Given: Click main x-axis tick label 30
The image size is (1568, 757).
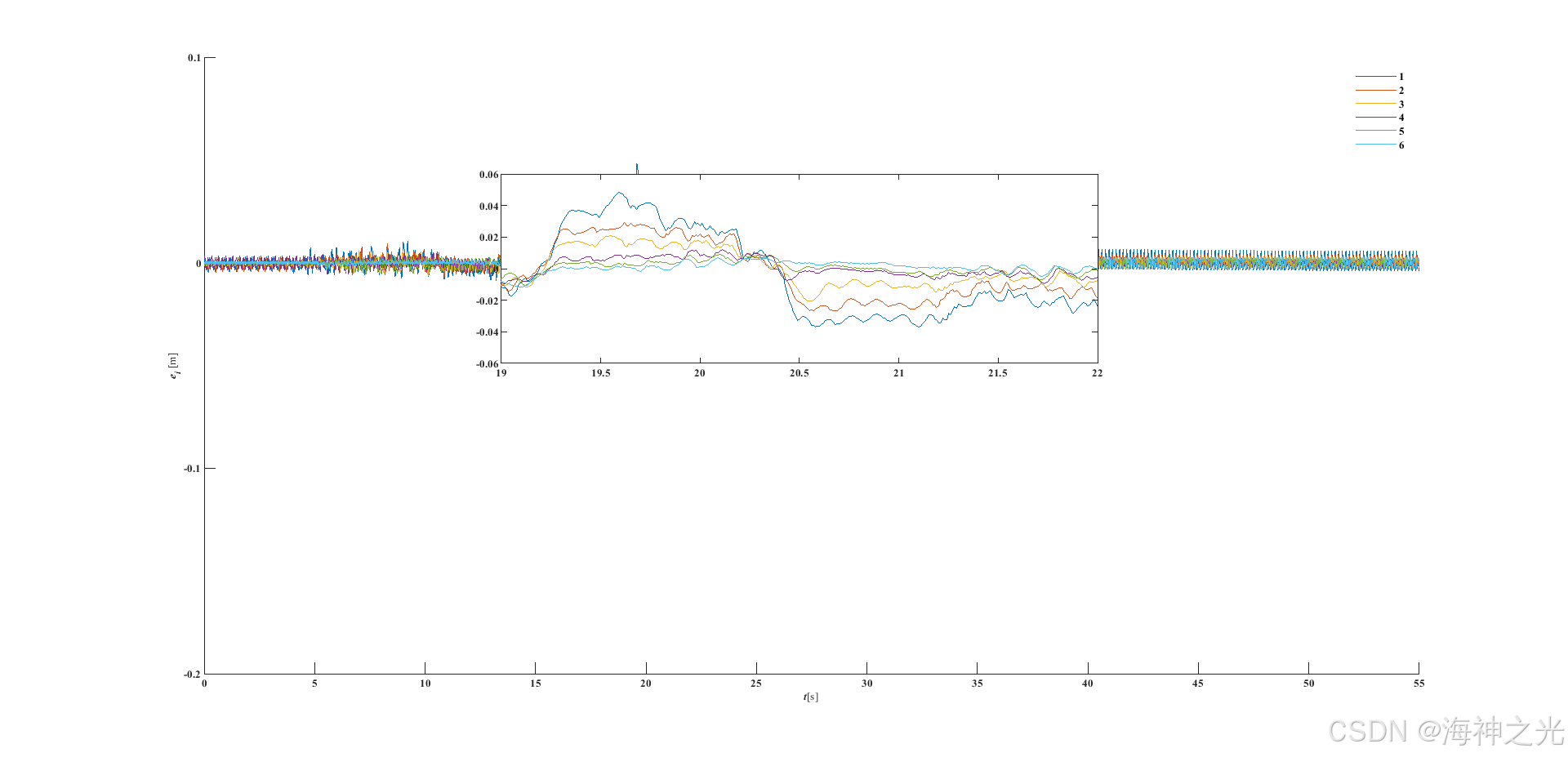Looking at the screenshot, I should pos(866,684).
